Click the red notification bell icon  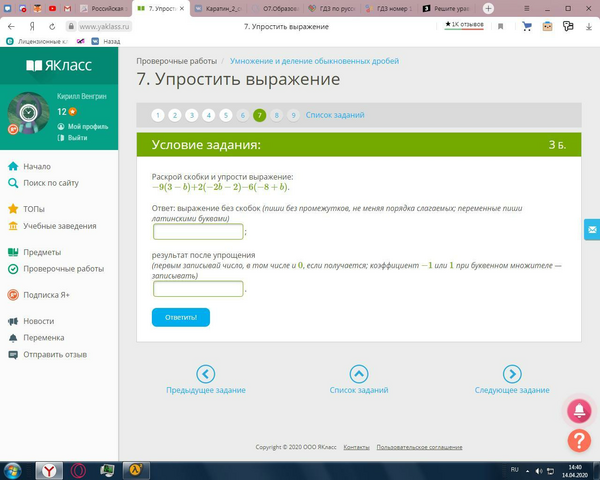[x=579, y=411]
